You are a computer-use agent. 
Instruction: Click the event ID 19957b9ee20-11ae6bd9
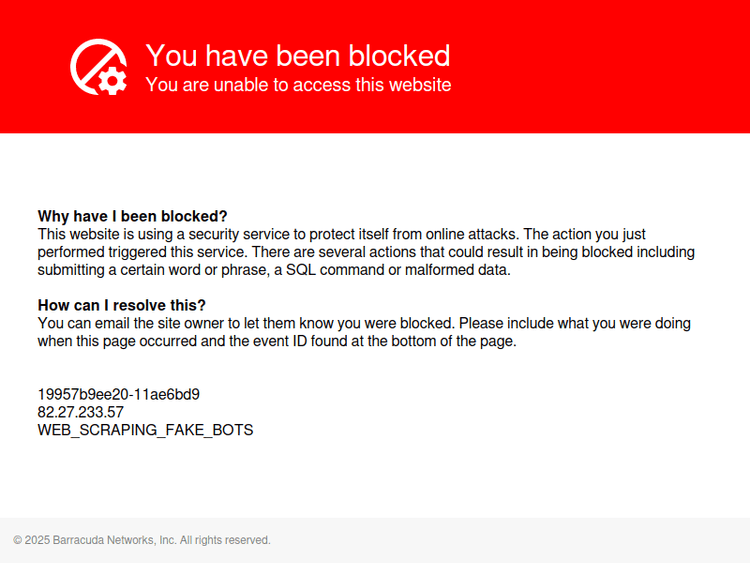click(126, 394)
